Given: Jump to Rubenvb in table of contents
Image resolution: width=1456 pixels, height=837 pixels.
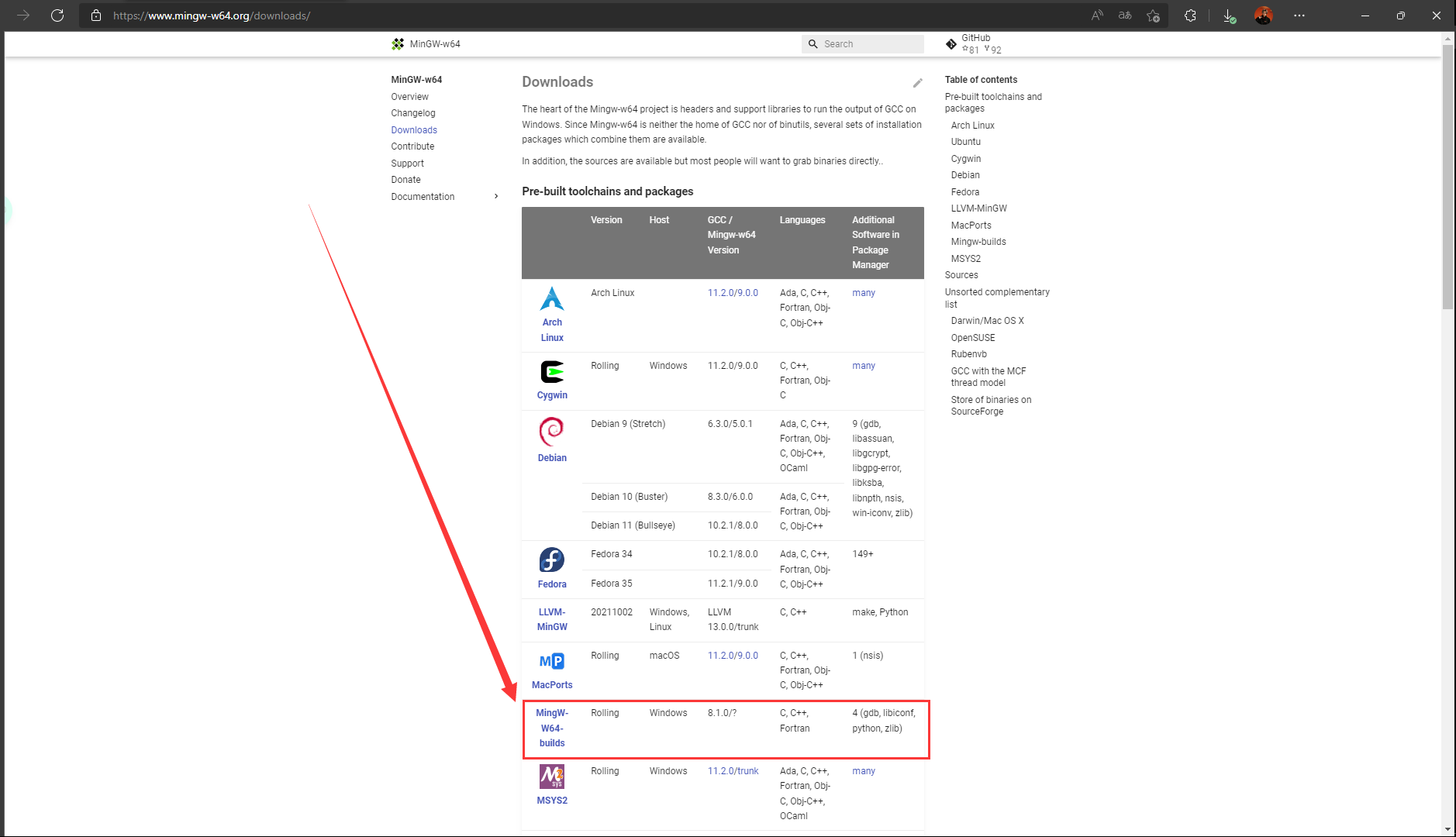Looking at the screenshot, I should [x=968, y=354].
